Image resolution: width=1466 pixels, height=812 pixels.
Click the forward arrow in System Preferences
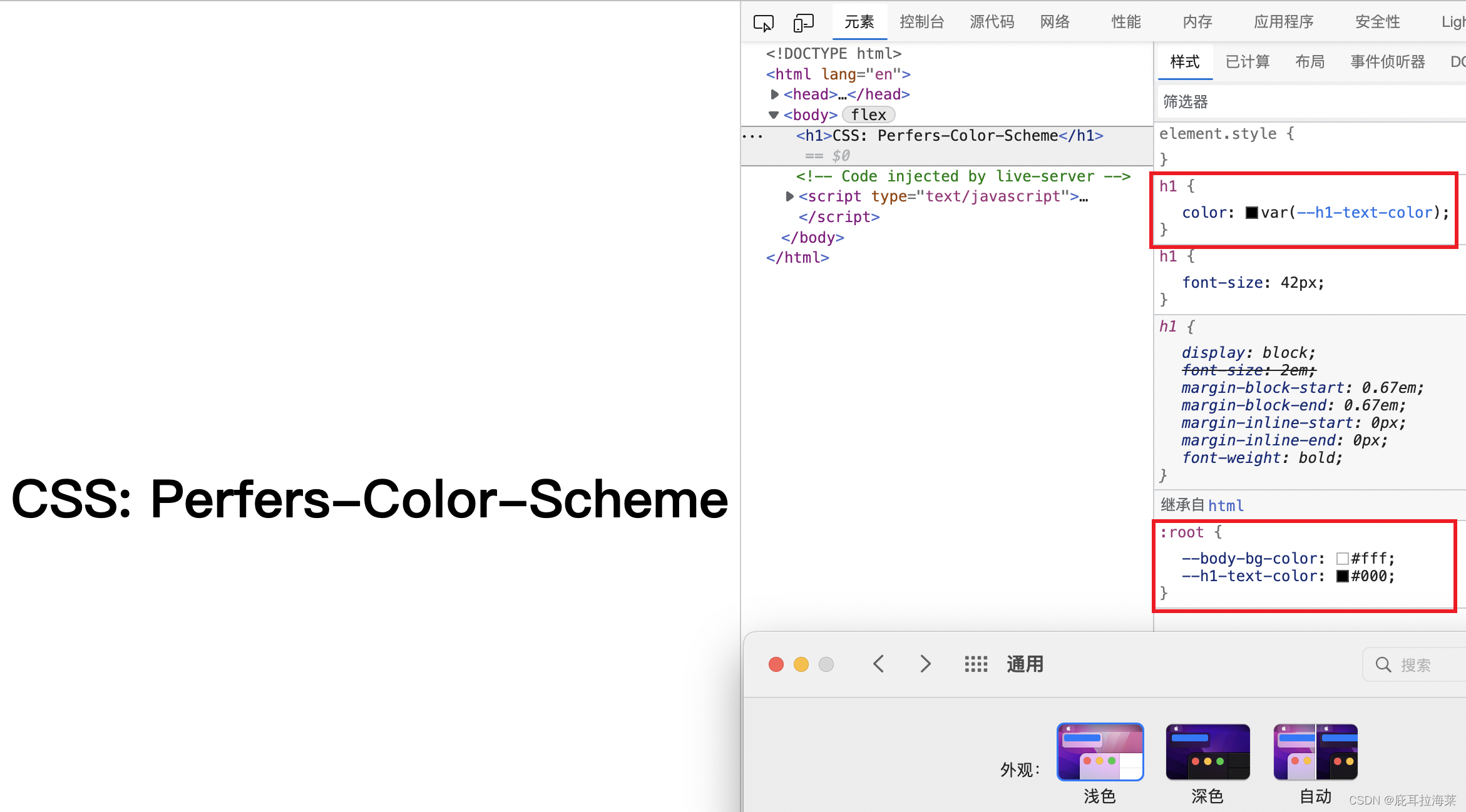point(925,664)
